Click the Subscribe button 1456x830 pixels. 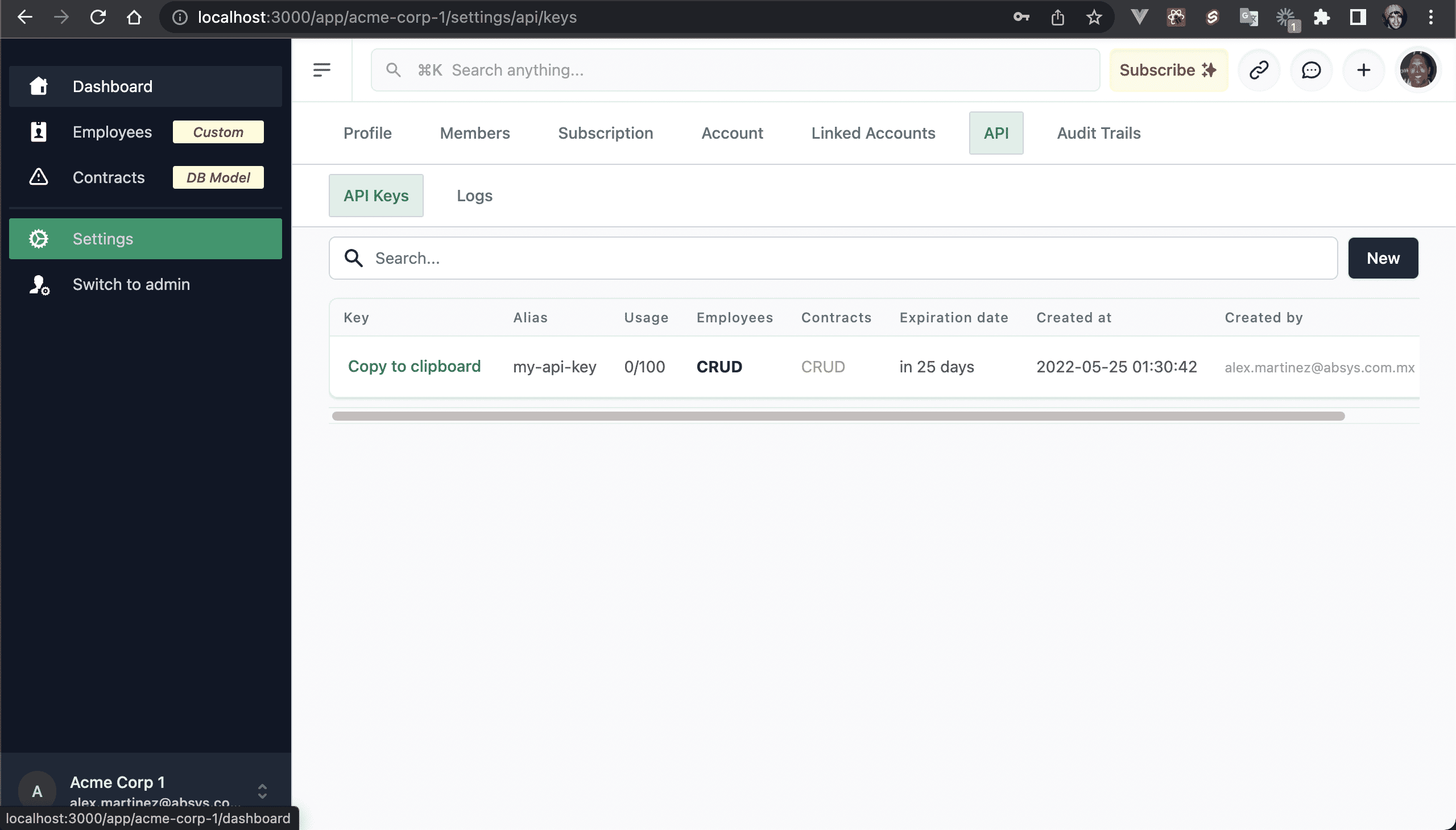pos(1168,69)
